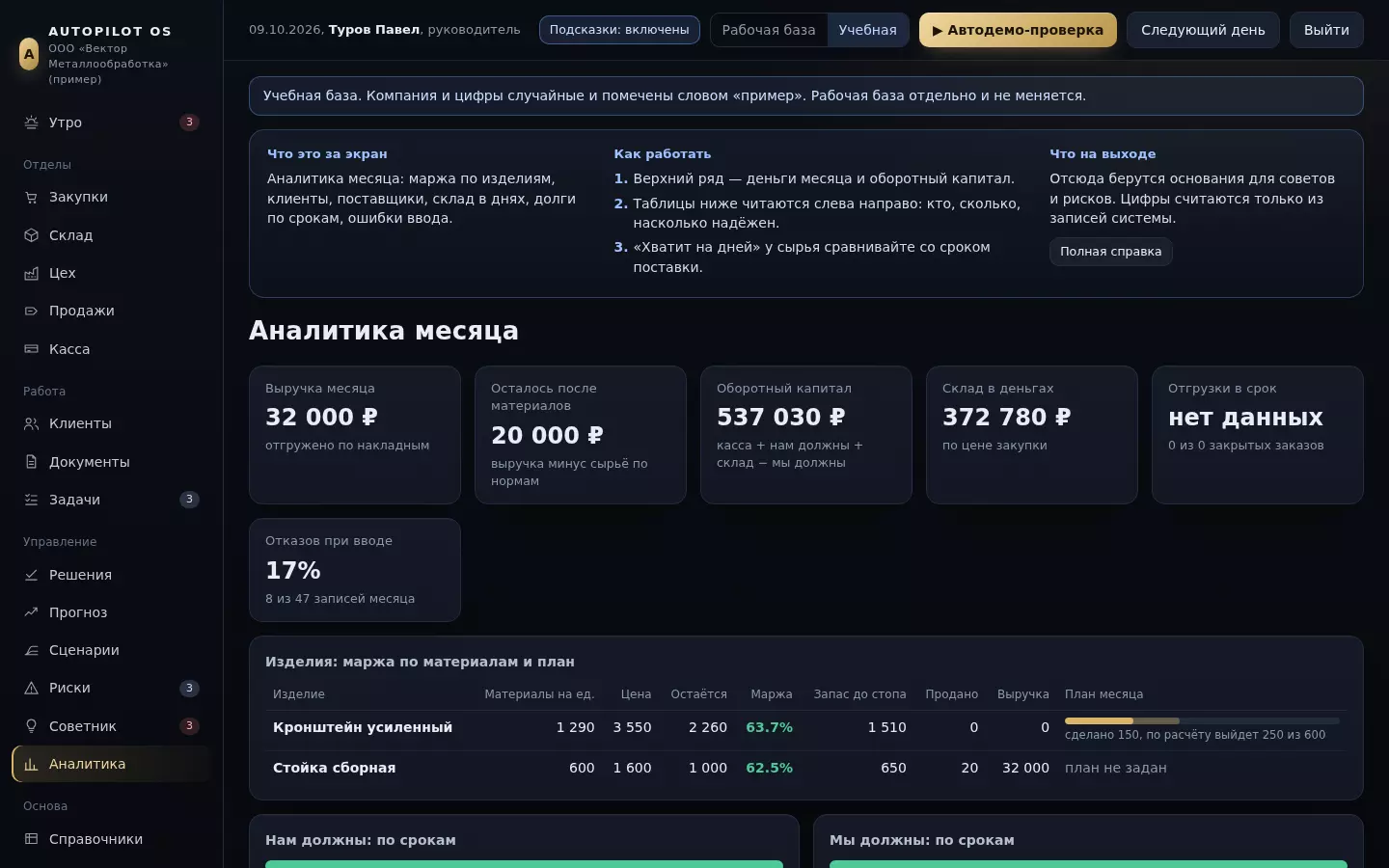Viewport: 1389px width, 868px height.
Task: Click the cart icon for Закупки
Action: pos(31,197)
